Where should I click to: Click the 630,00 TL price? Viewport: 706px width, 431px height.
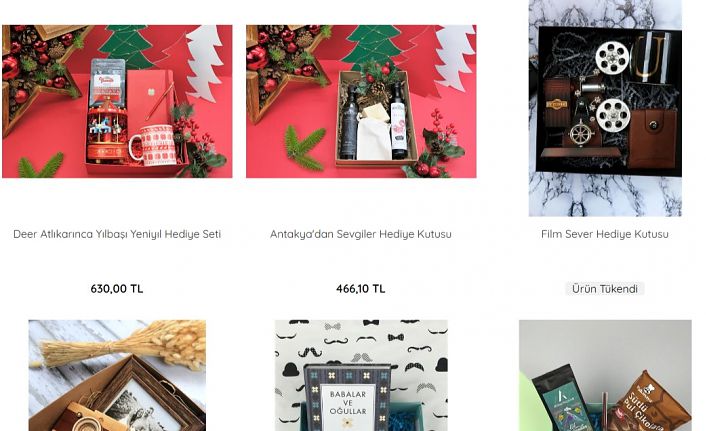(x=117, y=289)
